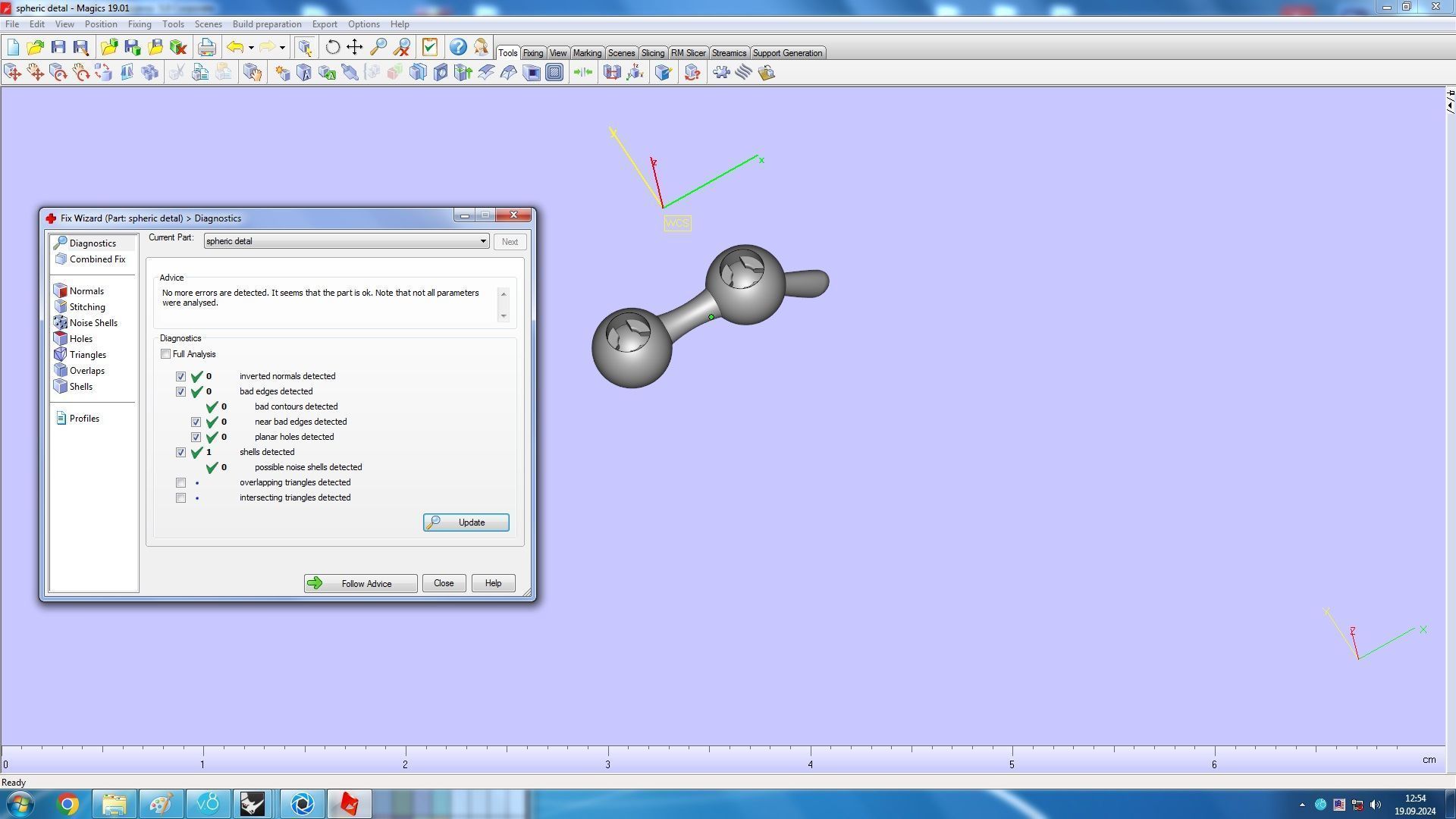This screenshot has width=1456, height=819.
Task: Expand the Redo history dropdown arrow
Action: coord(282,48)
